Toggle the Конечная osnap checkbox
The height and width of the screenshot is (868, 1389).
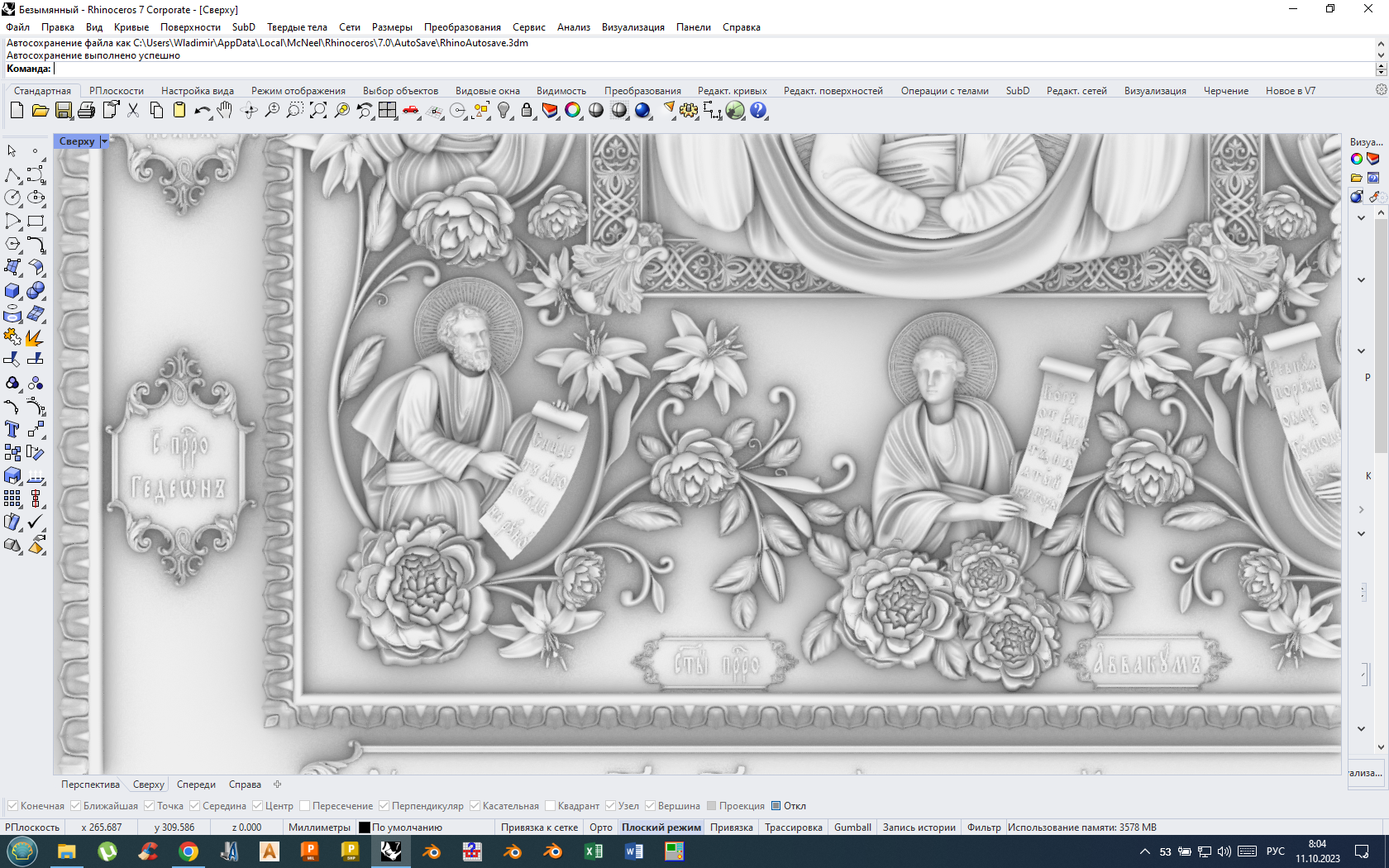coord(12,806)
